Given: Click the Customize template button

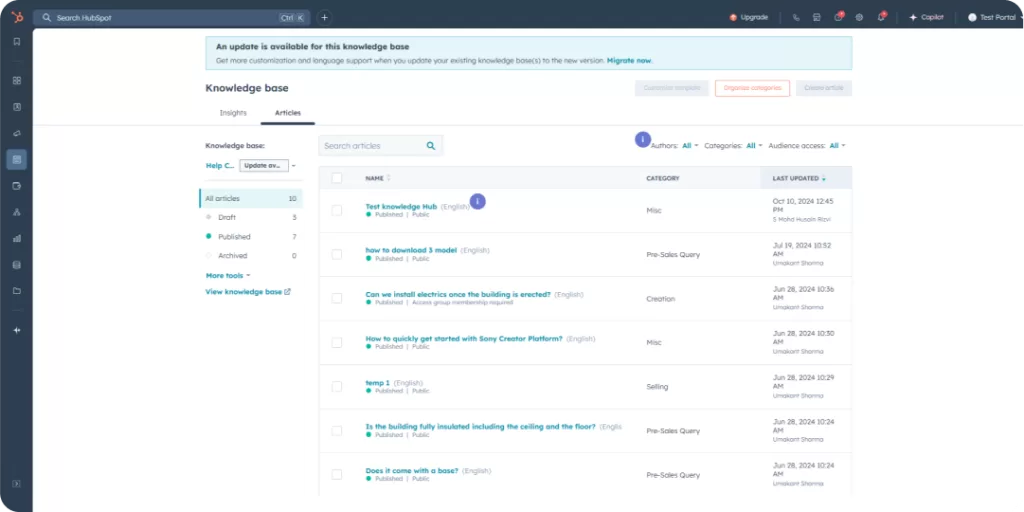Looking at the screenshot, I should (x=671, y=88).
